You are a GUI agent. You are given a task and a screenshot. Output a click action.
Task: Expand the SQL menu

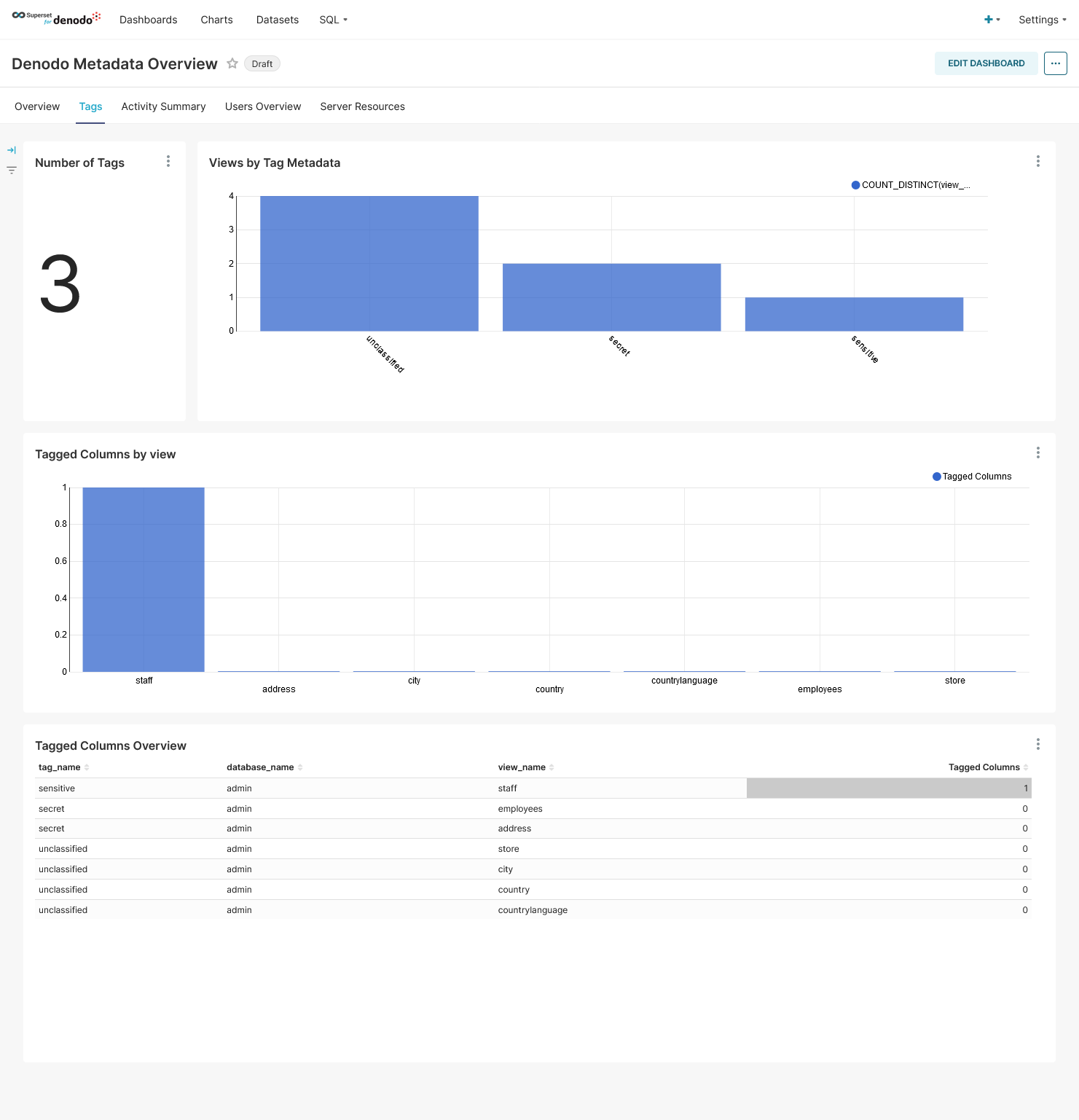pos(334,20)
